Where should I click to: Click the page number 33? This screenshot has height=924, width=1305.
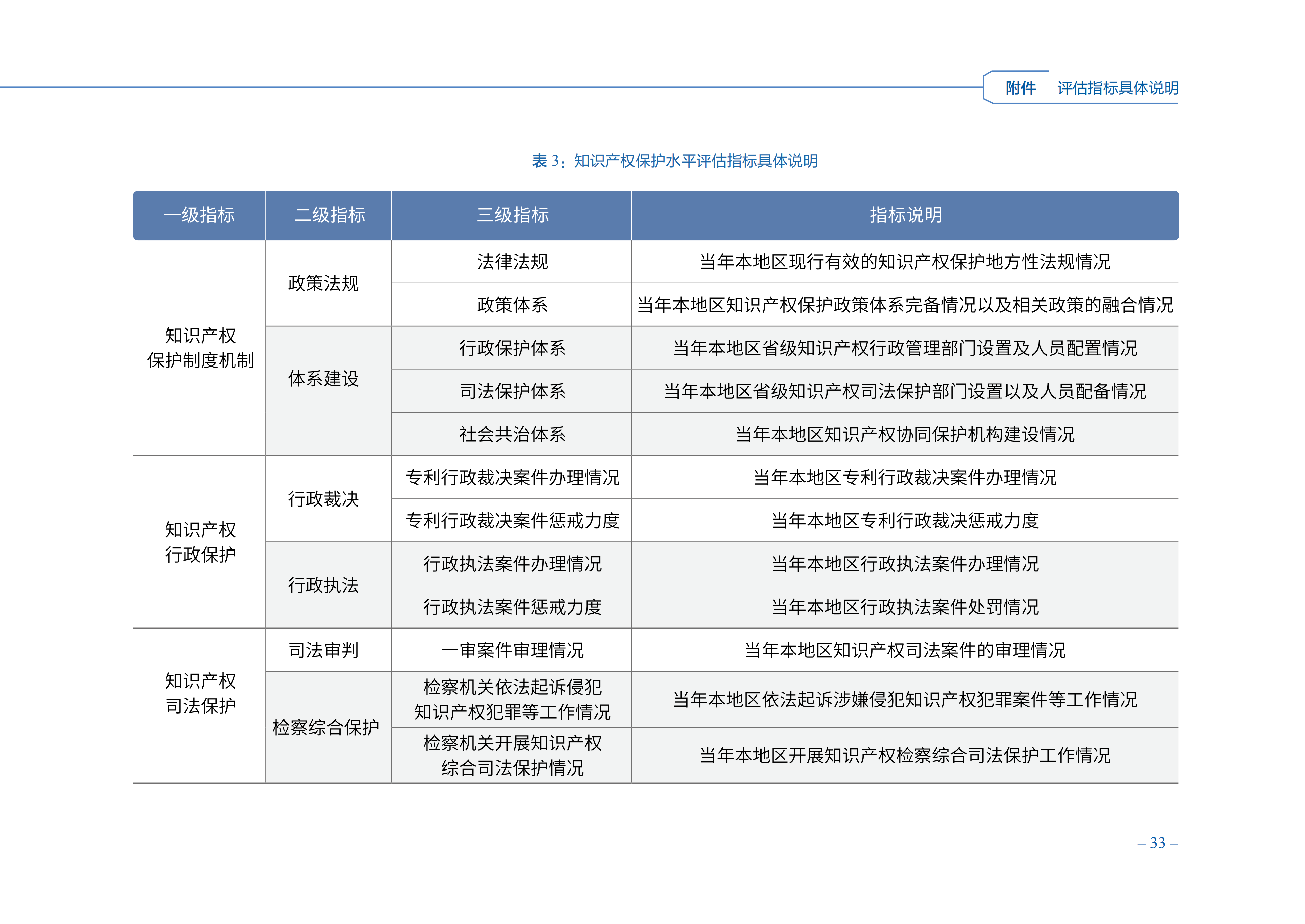1157,843
